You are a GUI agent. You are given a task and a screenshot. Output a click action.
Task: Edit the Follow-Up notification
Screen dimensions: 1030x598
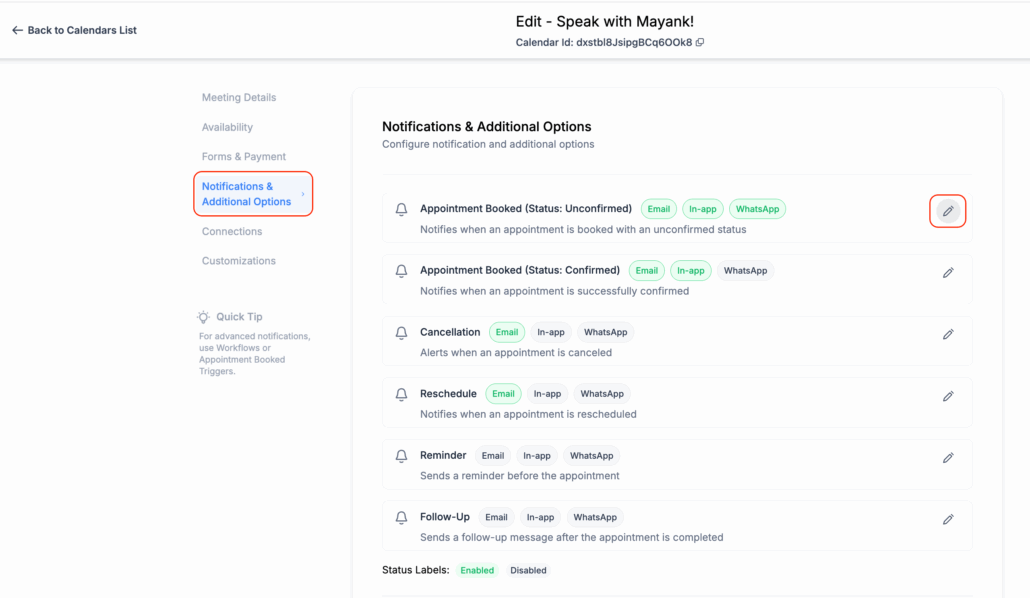(x=948, y=519)
